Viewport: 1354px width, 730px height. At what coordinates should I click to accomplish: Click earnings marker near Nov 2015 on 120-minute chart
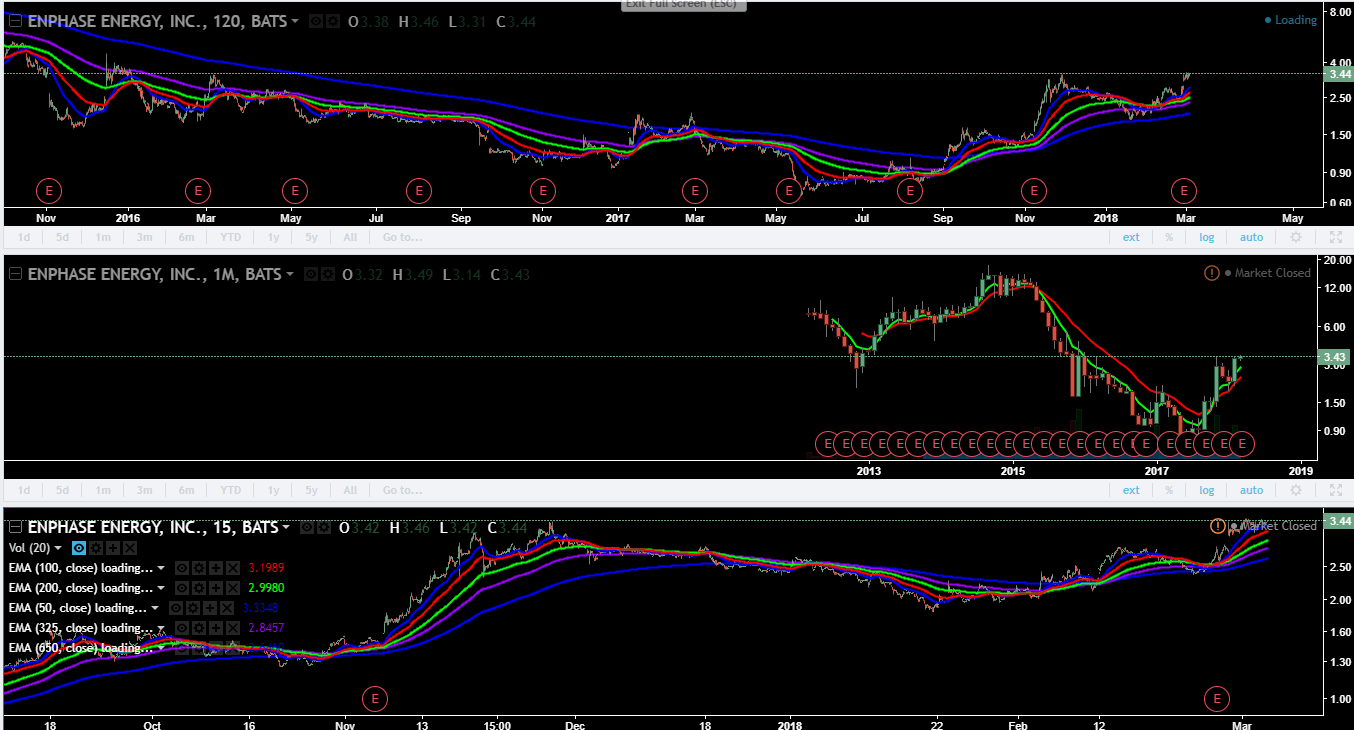(x=49, y=189)
